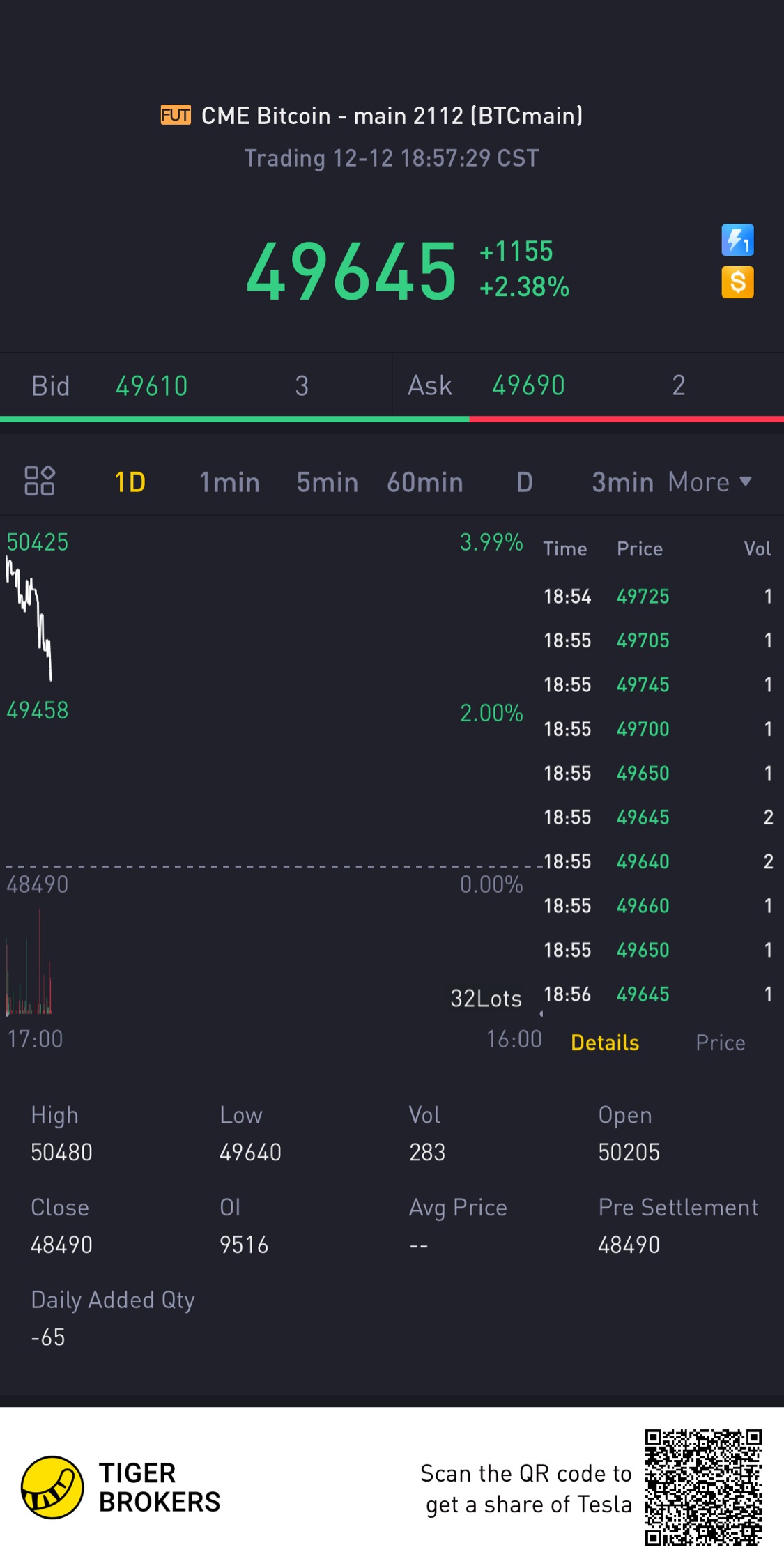Tap the +2.38% change value
This screenshot has height=1568, width=784.
point(524,286)
